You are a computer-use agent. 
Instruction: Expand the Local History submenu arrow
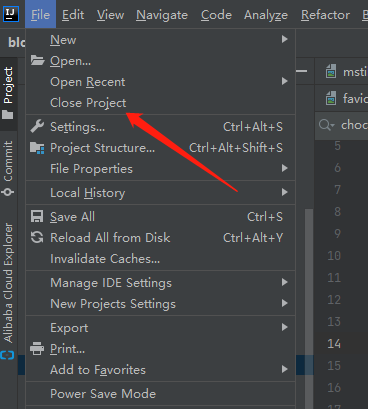pyautogui.click(x=284, y=192)
